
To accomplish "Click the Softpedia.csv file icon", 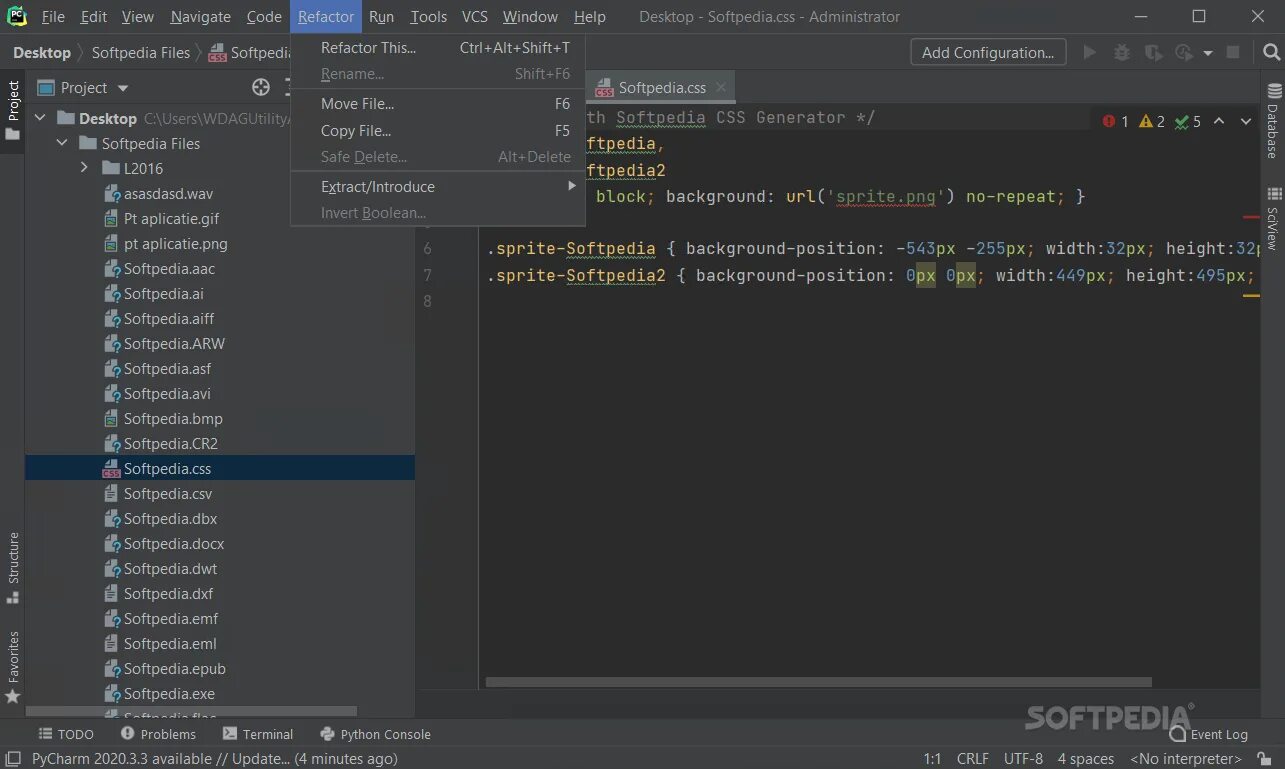I will tap(111, 494).
